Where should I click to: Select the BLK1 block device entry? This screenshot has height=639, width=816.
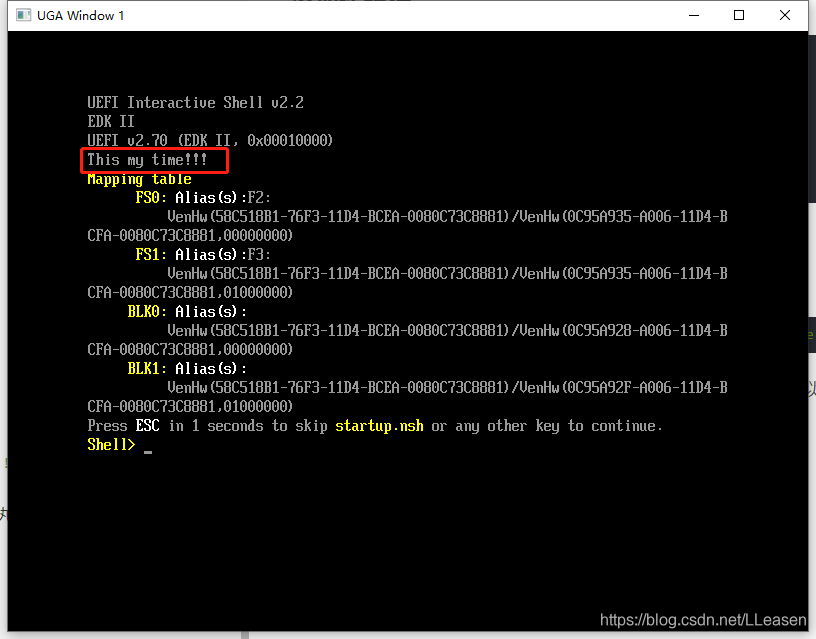[146, 368]
